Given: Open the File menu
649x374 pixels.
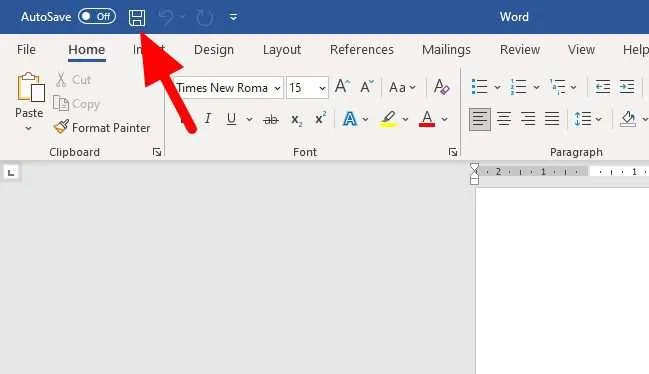Looking at the screenshot, I should coord(26,50).
